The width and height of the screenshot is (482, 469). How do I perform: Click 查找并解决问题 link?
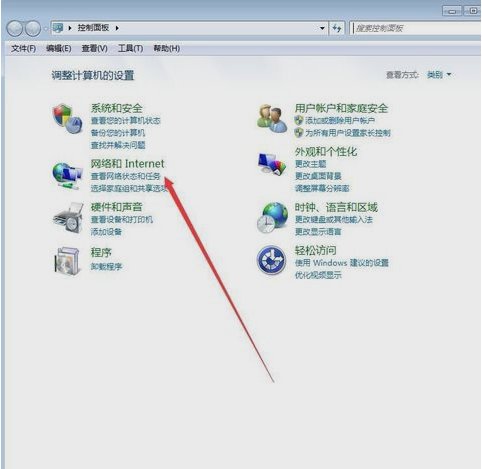pos(118,145)
